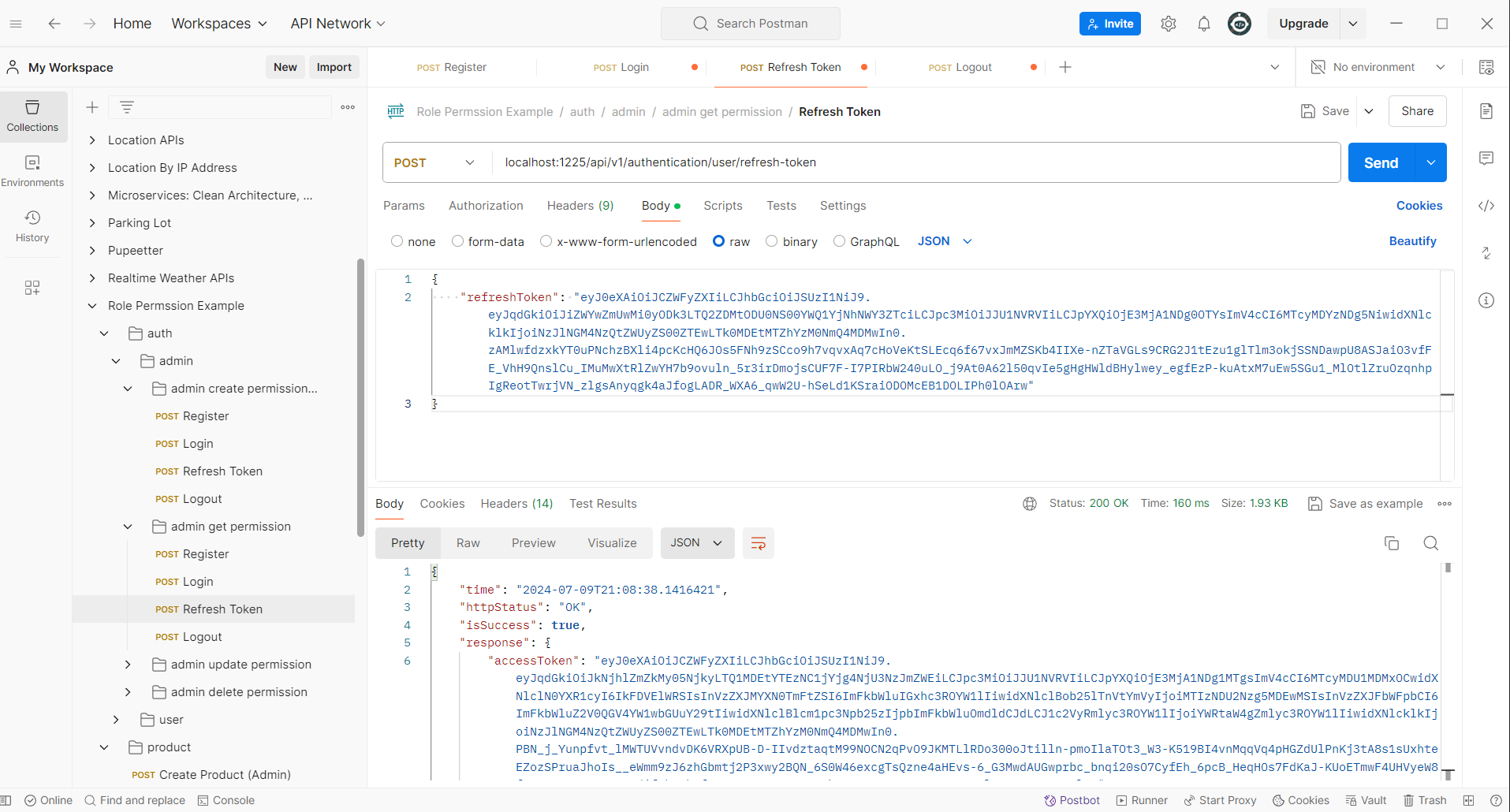1510x812 pixels.
Task: Open No environment dropdown
Action: point(1378,67)
